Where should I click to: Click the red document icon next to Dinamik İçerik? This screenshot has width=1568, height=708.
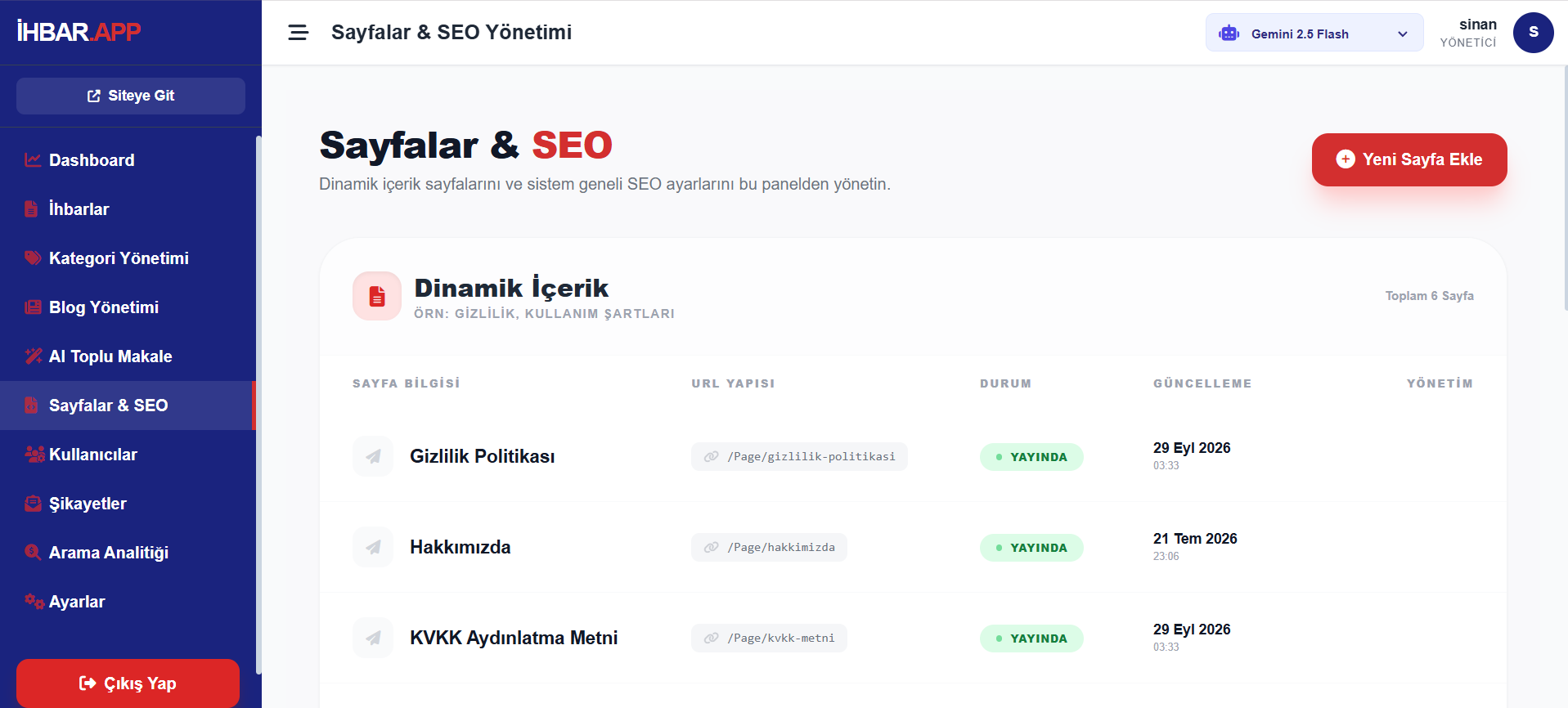pyautogui.click(x=377, y=296)
